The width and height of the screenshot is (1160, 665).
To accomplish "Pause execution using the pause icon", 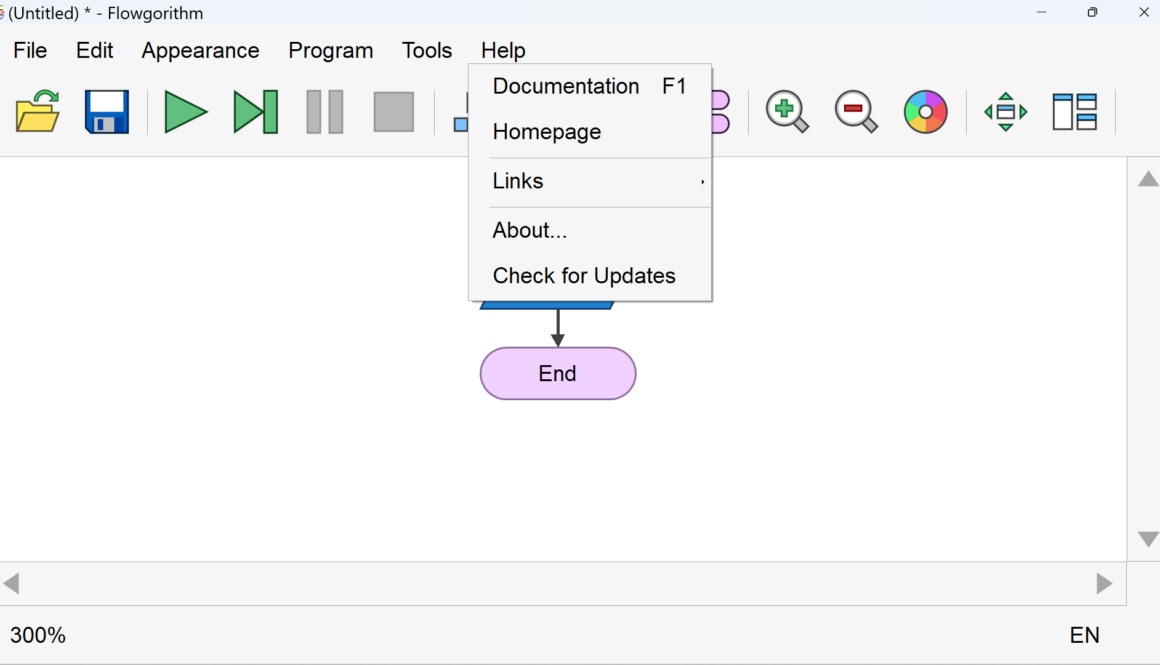I will 325,112.
